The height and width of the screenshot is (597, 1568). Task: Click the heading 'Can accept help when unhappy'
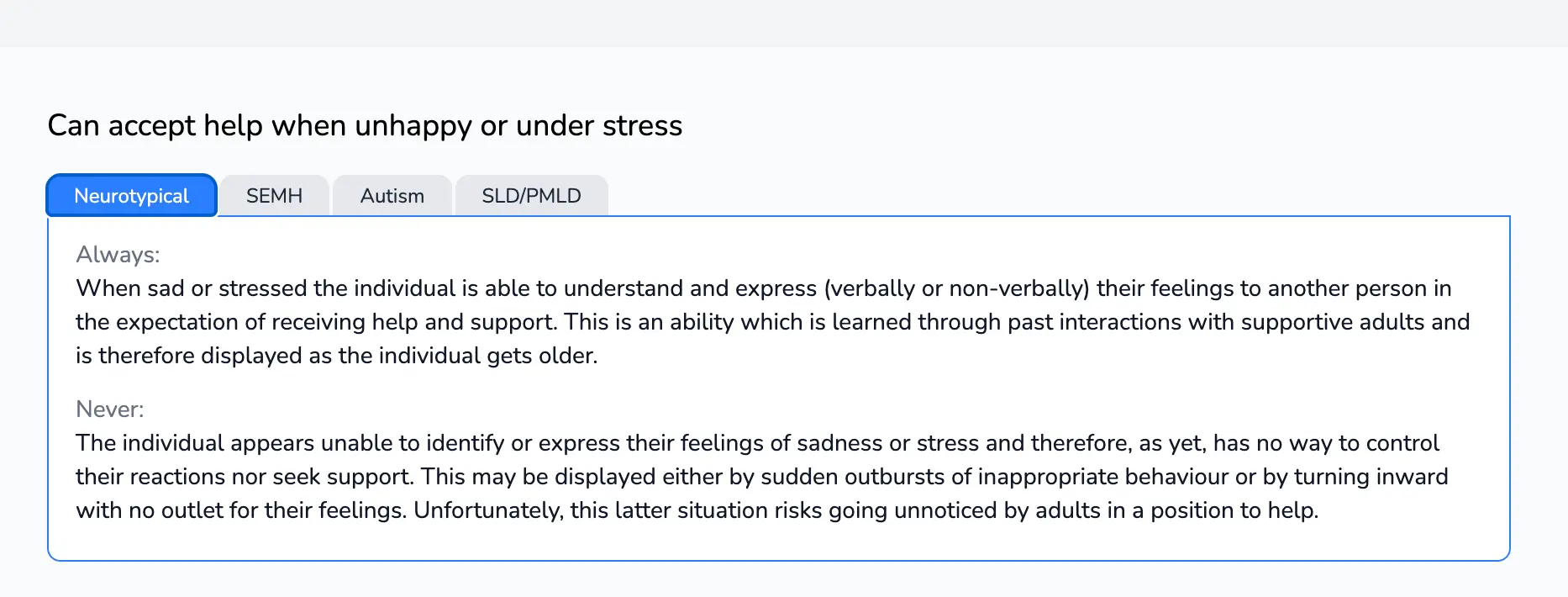click(365, 125)
